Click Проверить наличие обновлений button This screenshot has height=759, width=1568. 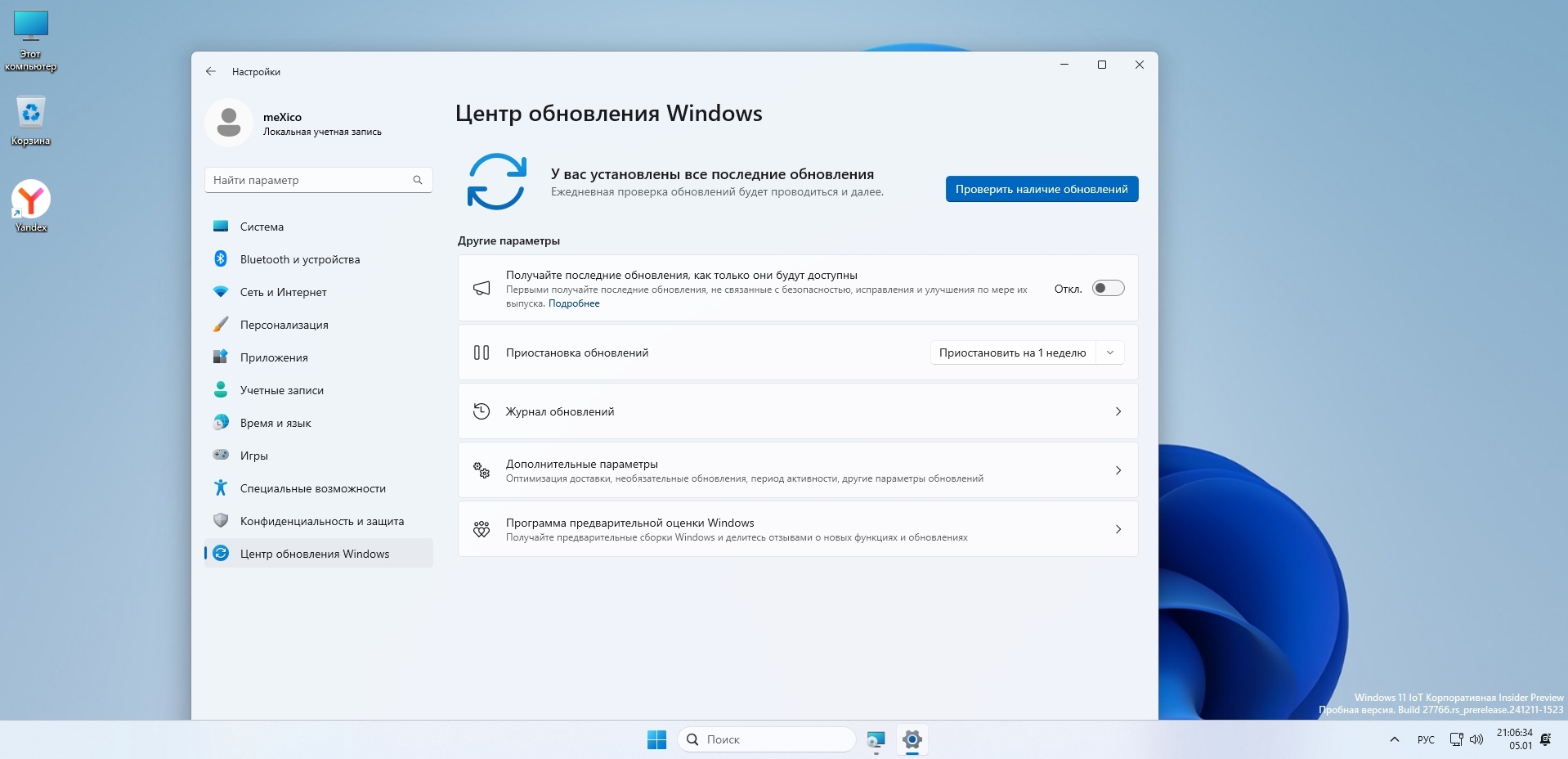(1042, 189)
